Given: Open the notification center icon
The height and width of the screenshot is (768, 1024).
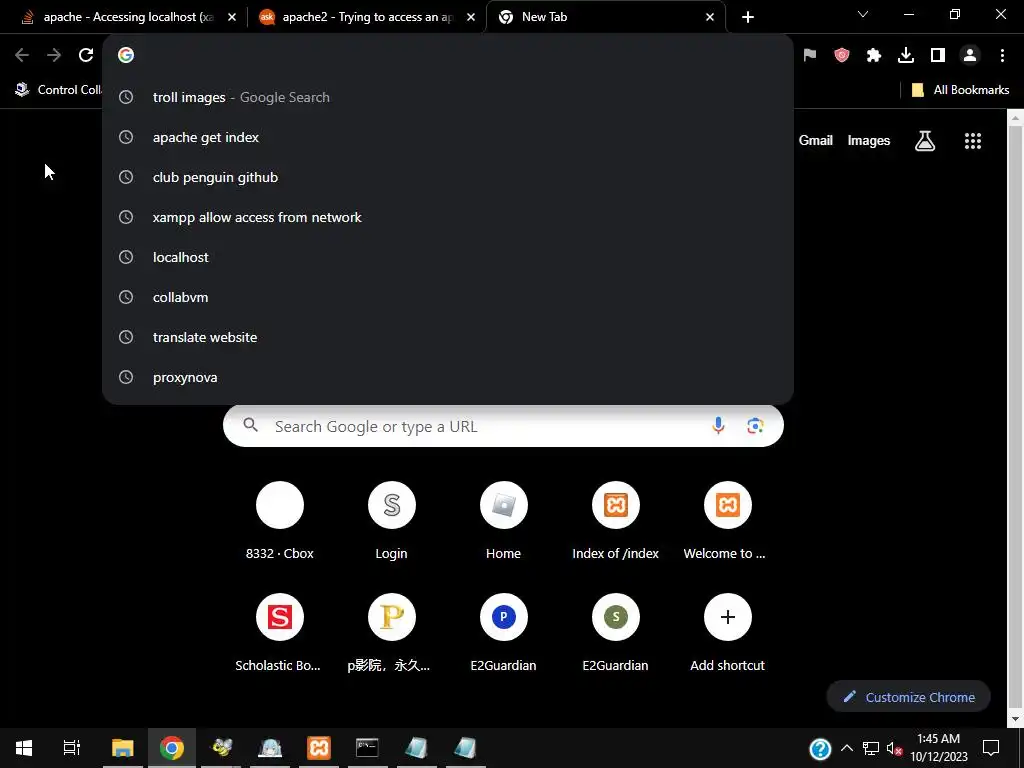Looking at the screenshot, I should (x=991, y=748).
